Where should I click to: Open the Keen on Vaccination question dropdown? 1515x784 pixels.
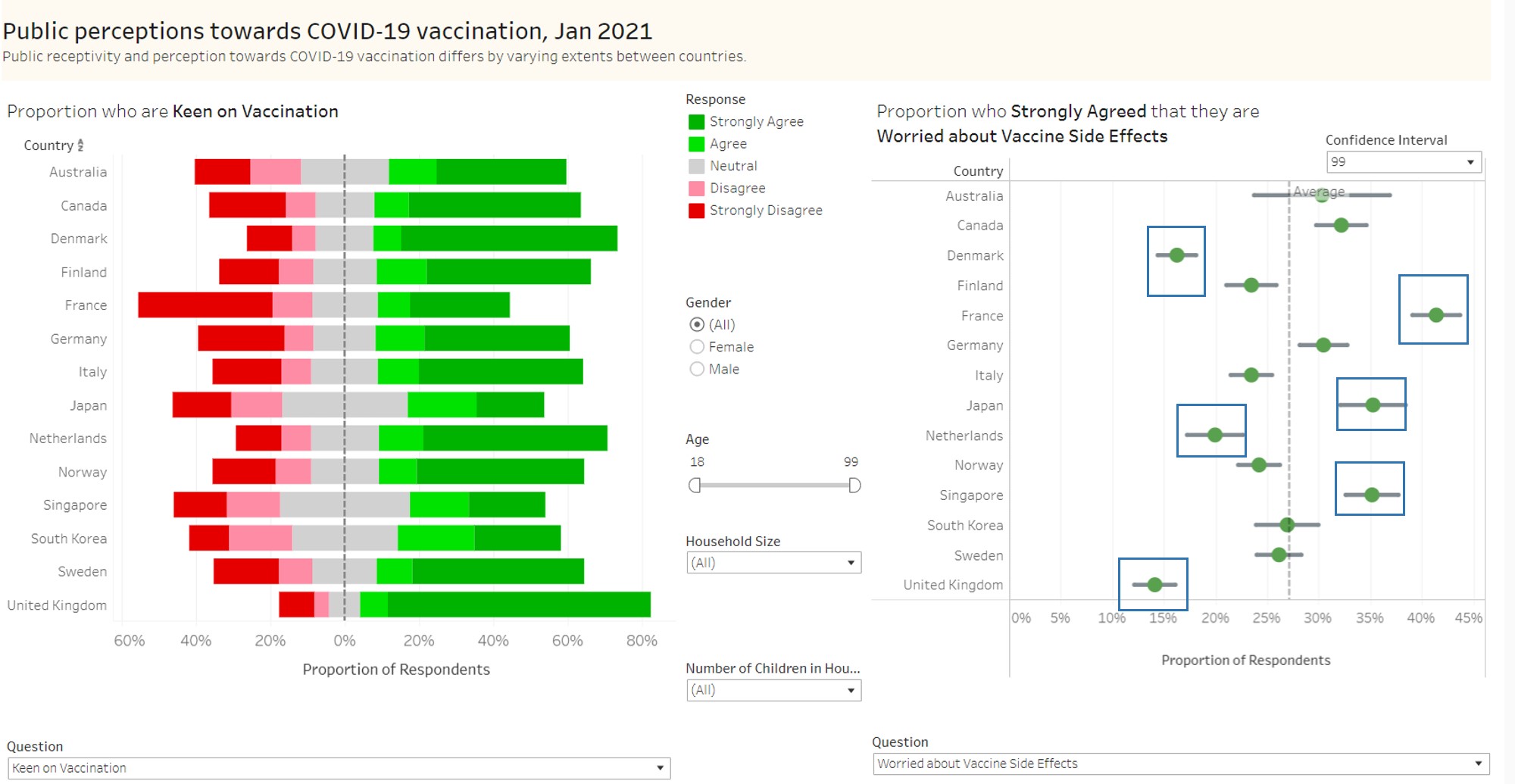(x=658, y=767)
